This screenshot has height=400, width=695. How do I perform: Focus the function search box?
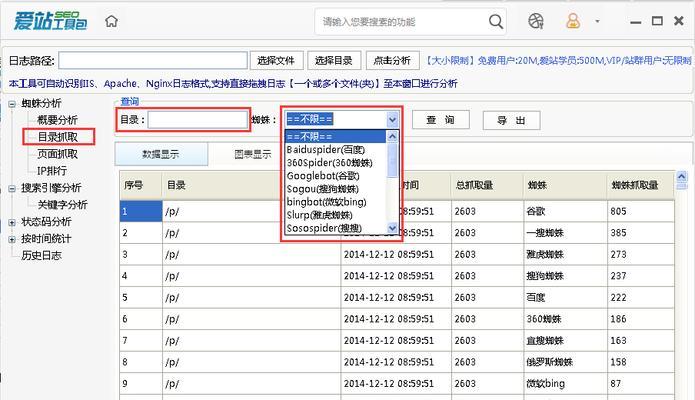click(403, 21)
